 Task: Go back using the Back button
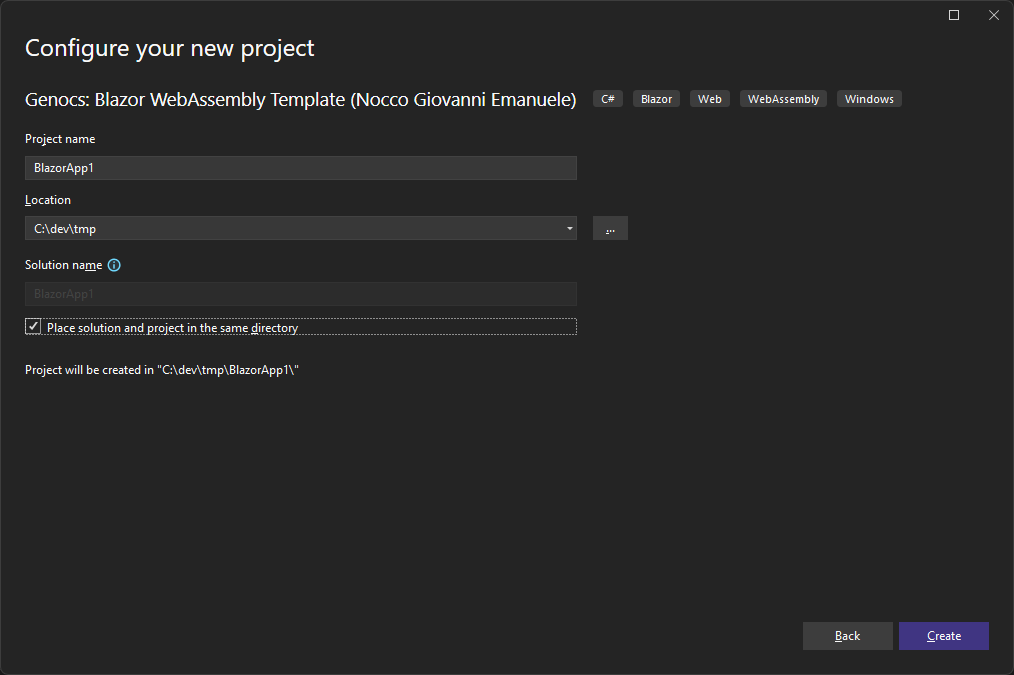click(x=847, y=636)
